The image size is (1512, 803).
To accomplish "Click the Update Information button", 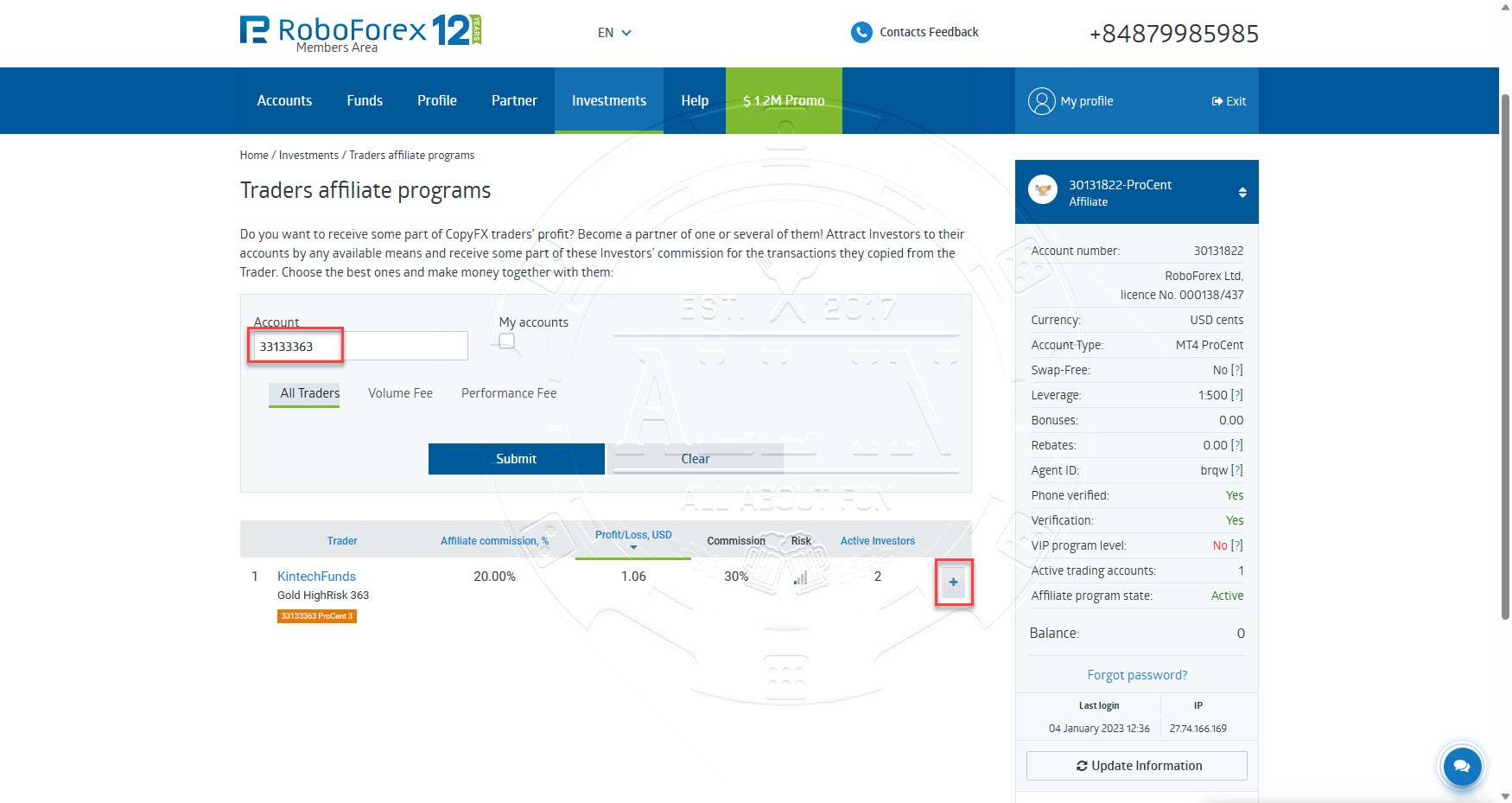I will (x=1137, y=766).
